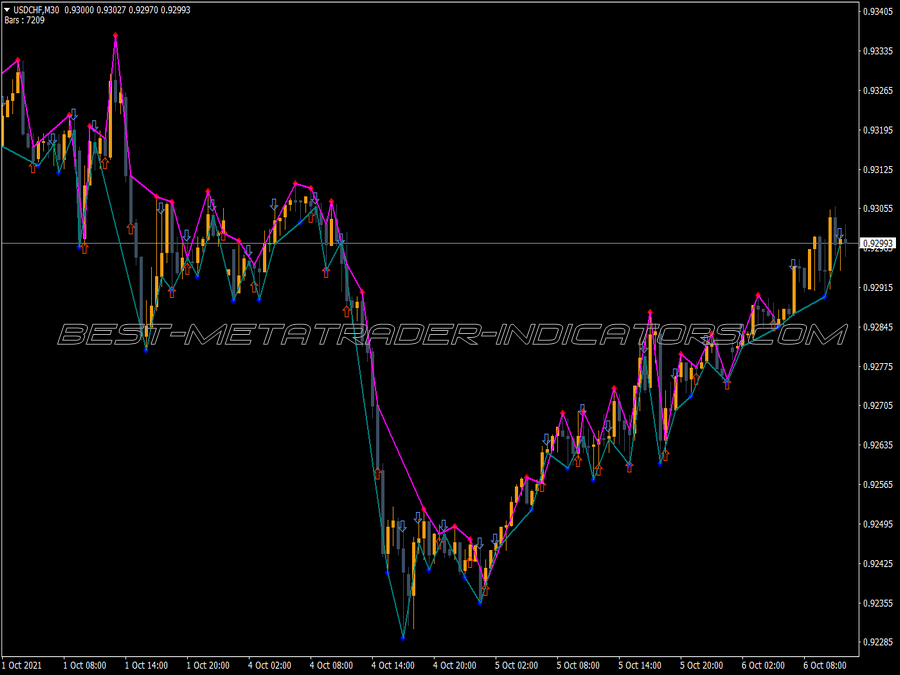Image resolution: width=900 pixels, height=675 pixels.
Task: Open the chart dropdown triangle beside USDCHF,M30
Action: 7,10
